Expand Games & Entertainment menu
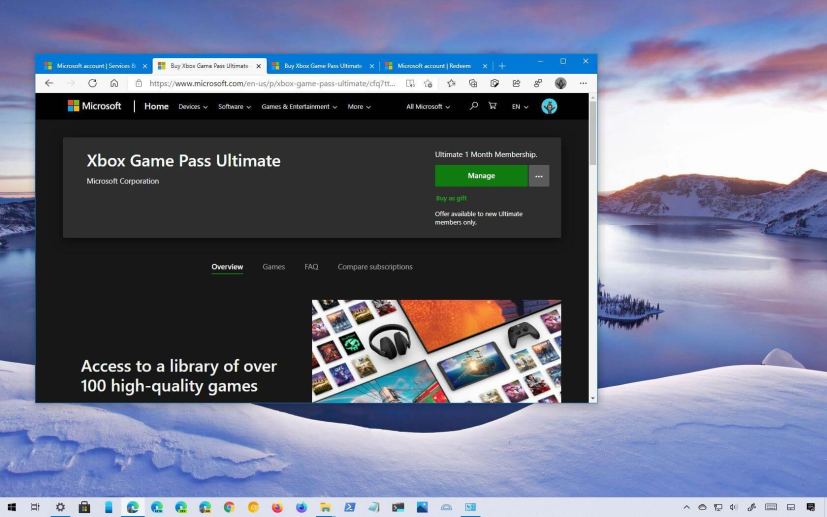 pos(299,107)
